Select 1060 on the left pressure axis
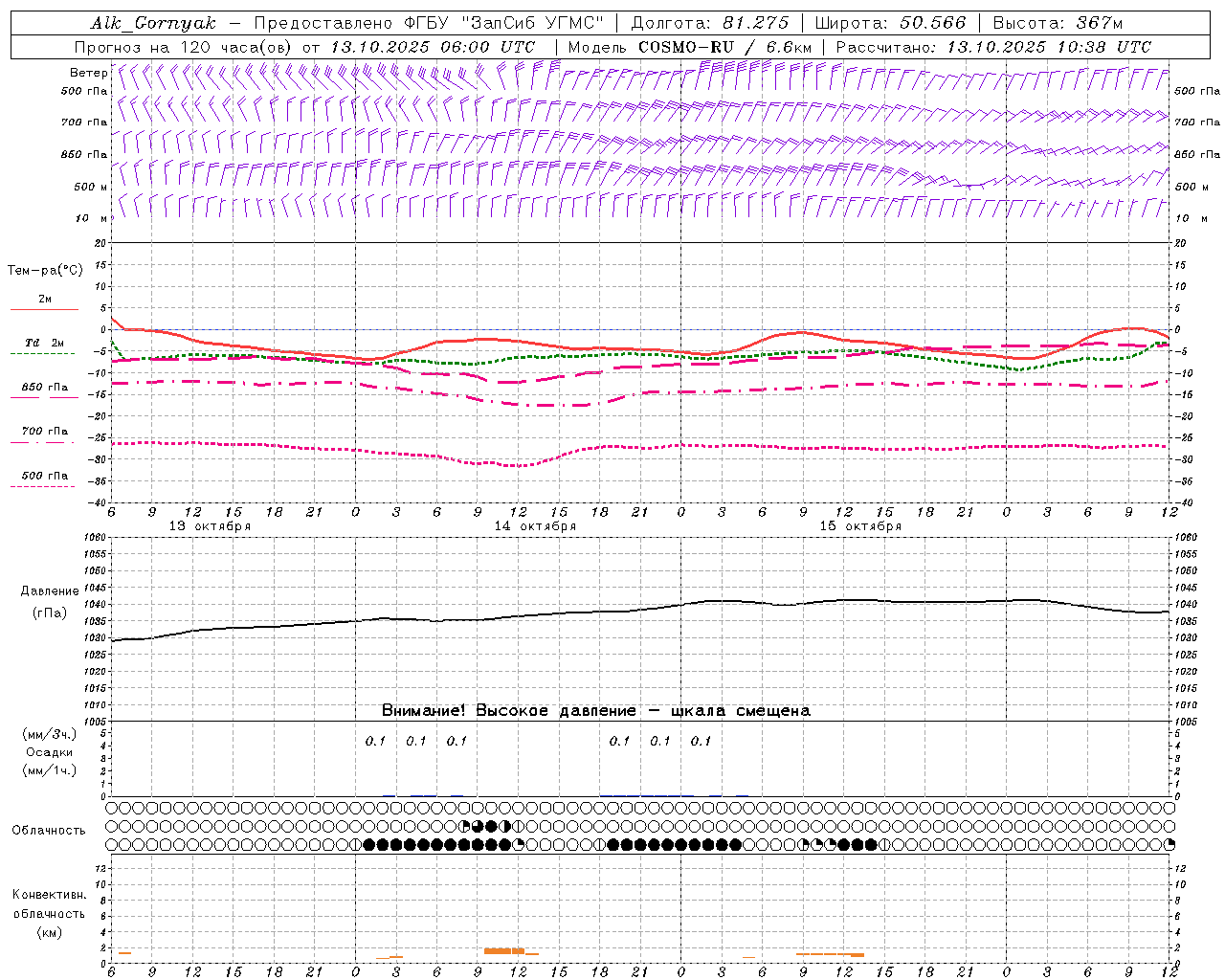The width and height of the screenshot is (1225, 980). (96, 538)
